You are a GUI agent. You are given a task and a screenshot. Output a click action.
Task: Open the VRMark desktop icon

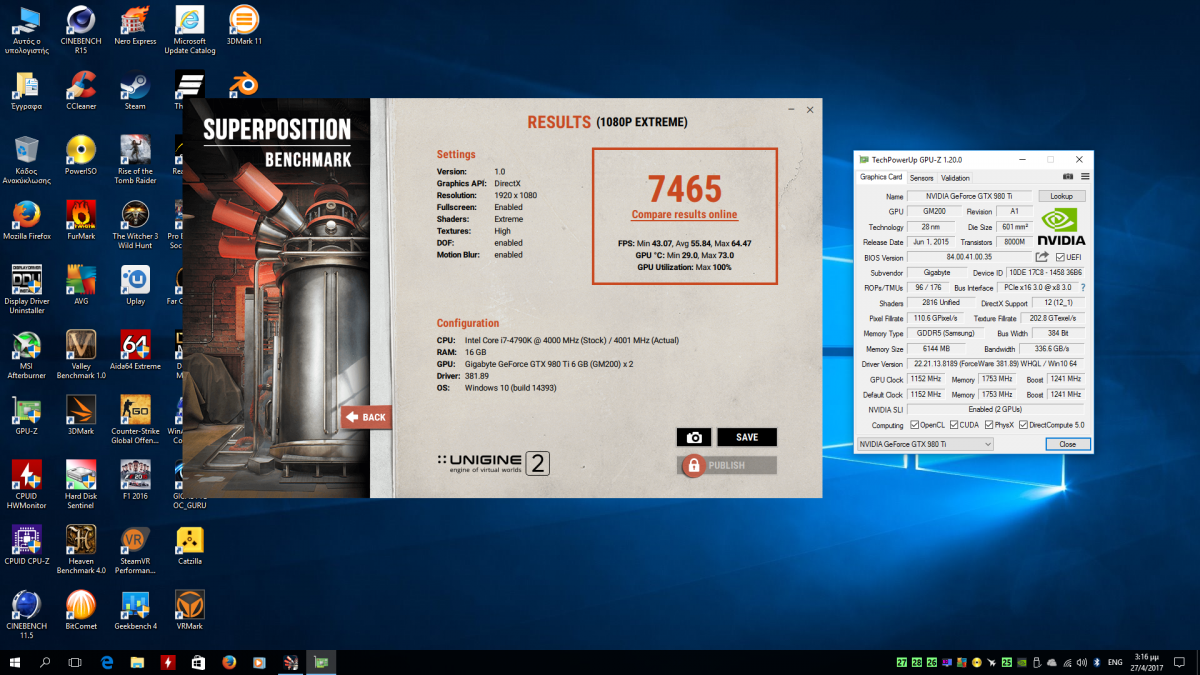click(190, 611)
